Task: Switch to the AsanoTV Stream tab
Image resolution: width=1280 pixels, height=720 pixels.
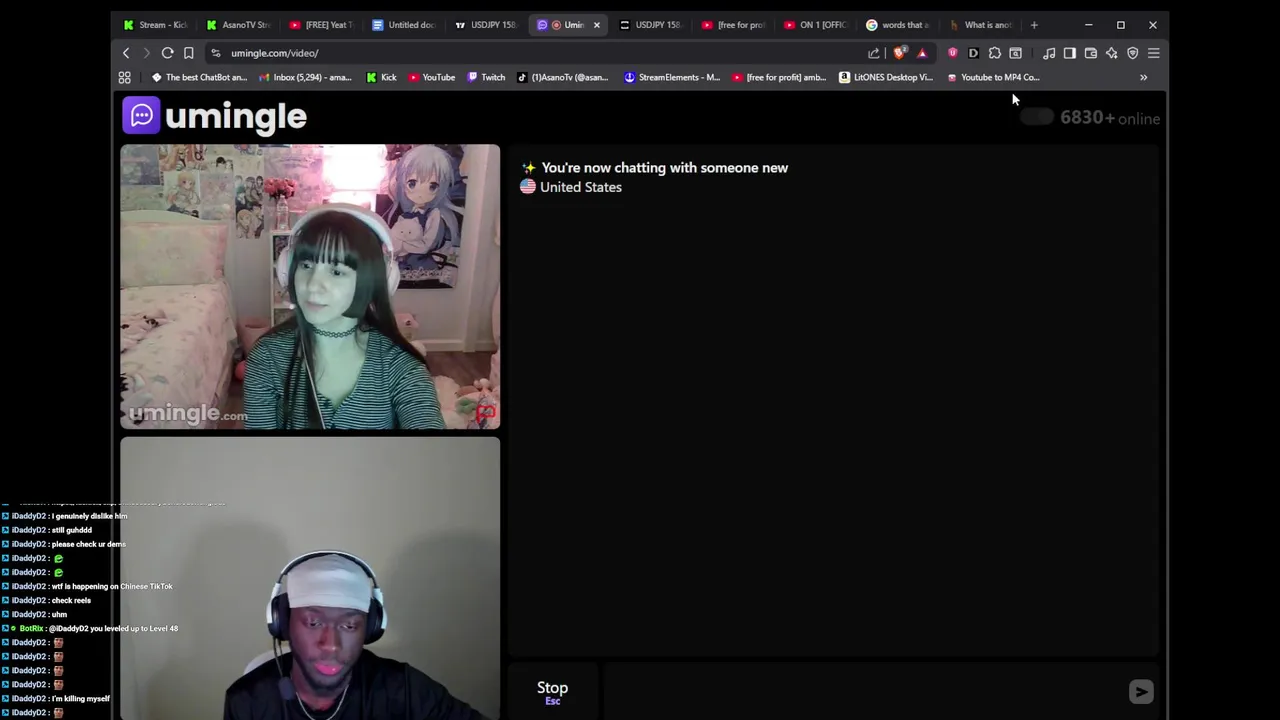Action: pyautogui.click(x=238, y=25)
